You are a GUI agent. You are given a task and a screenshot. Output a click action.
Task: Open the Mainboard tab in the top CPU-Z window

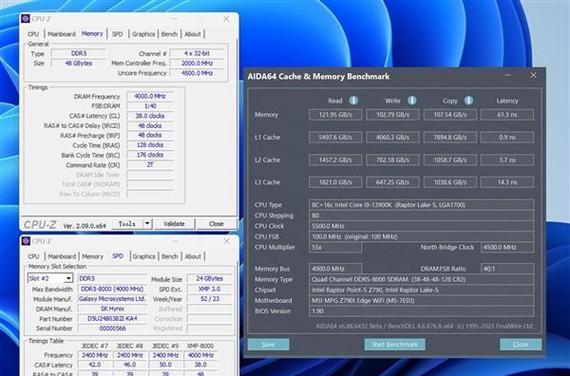point(61,34)
